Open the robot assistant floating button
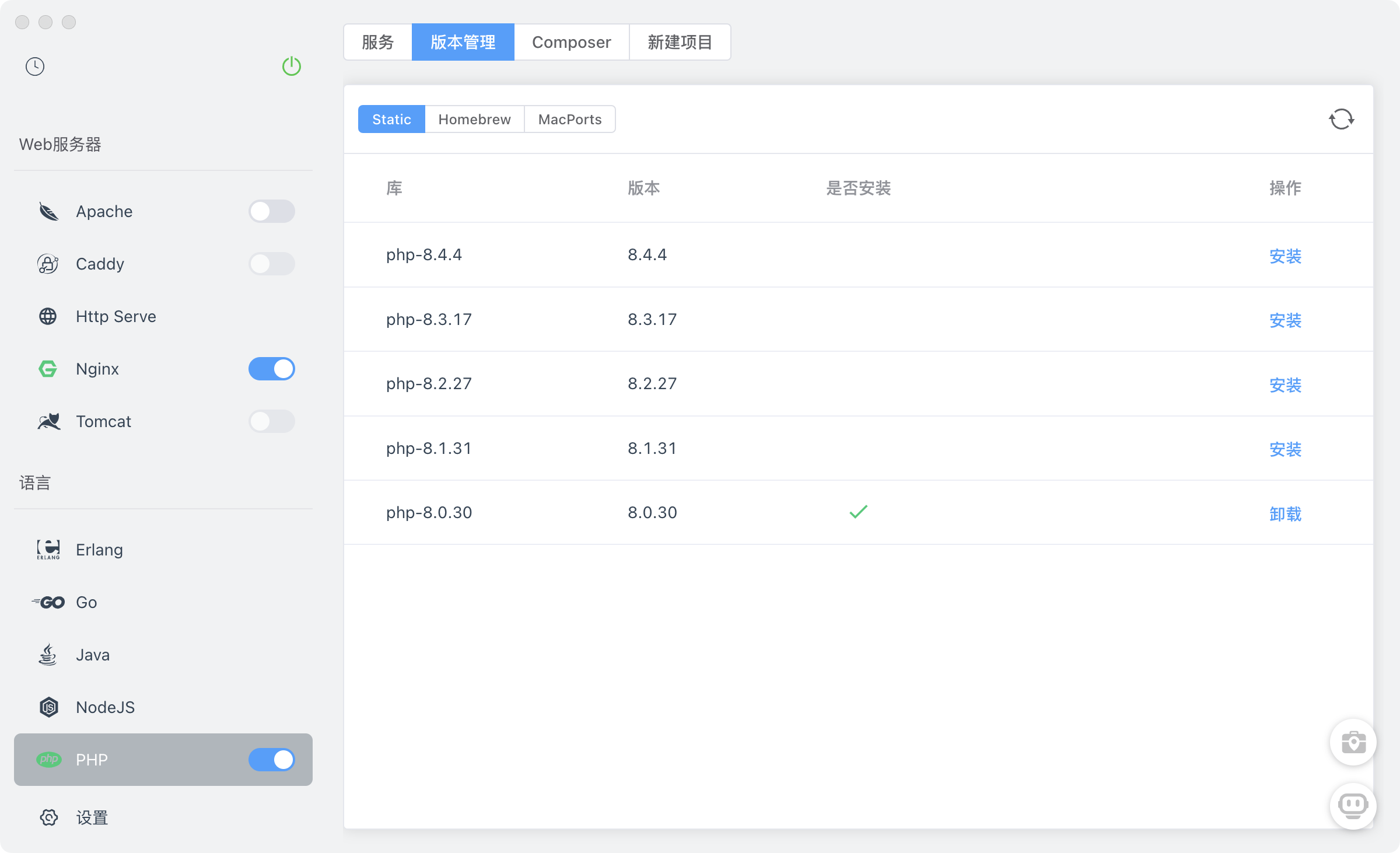 1353,806
